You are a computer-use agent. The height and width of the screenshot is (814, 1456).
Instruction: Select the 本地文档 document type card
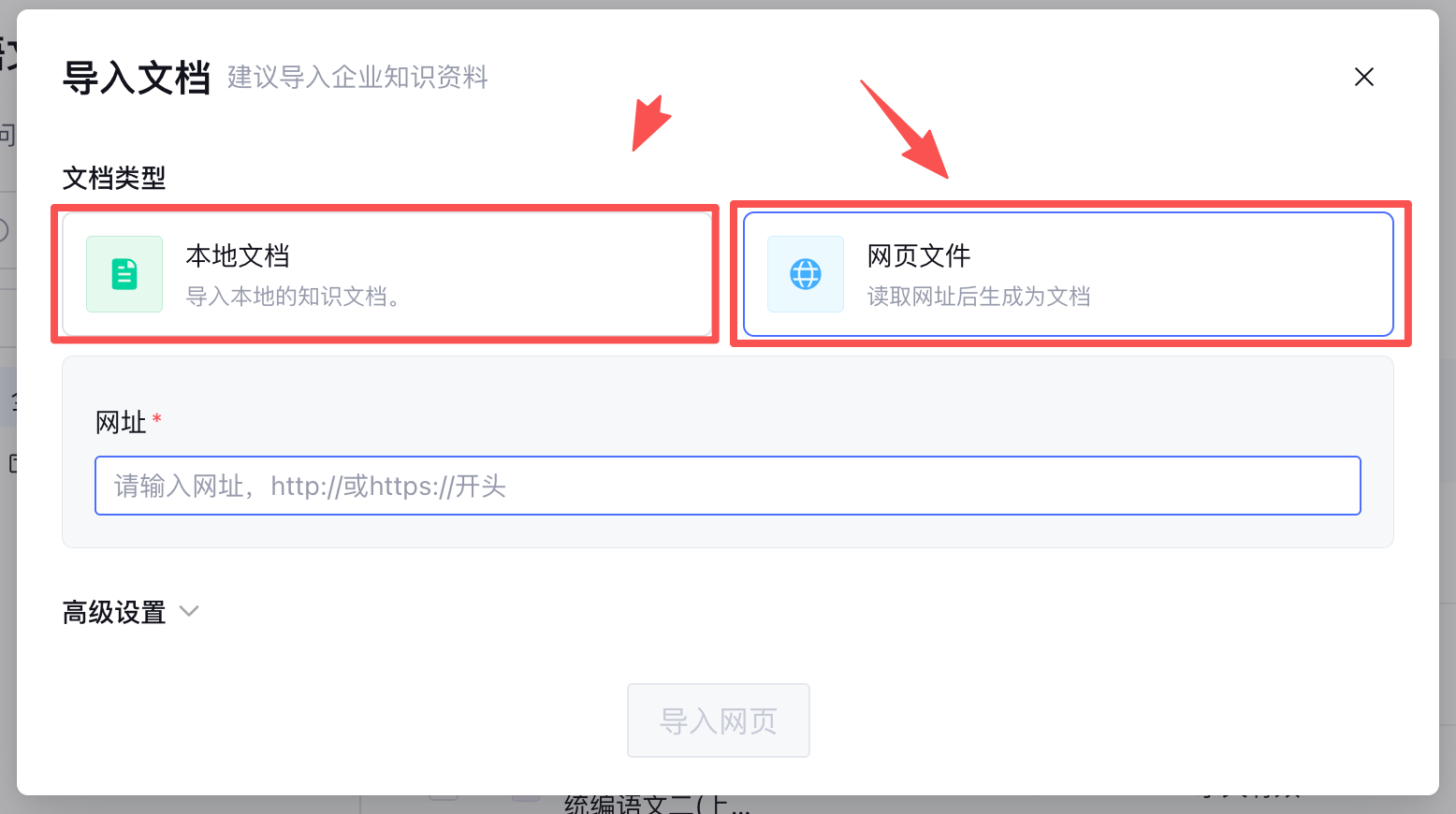(387, 274)
